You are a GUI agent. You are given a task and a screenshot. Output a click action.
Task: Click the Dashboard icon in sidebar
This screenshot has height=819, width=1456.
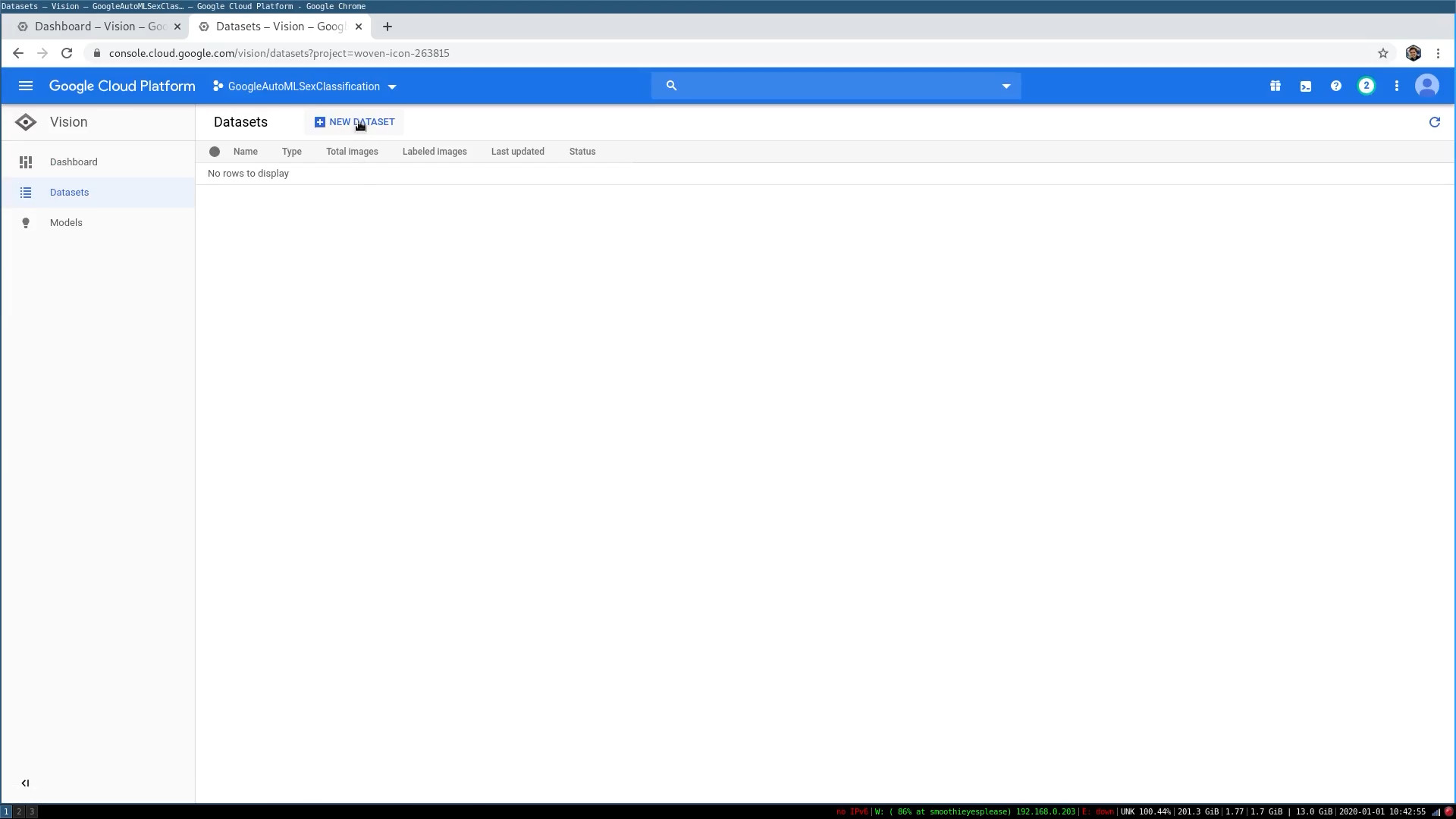pos(26,161)
